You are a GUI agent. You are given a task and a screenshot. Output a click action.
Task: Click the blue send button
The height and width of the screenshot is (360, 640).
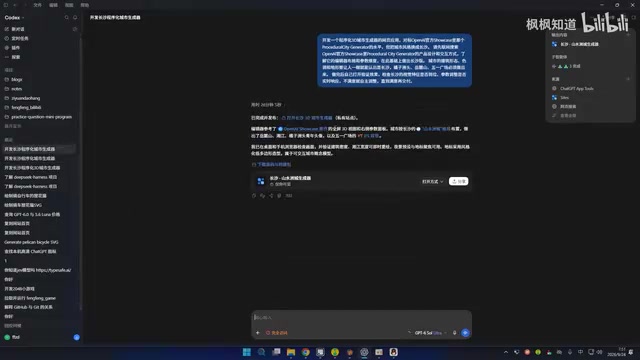(x=465, y=333)
